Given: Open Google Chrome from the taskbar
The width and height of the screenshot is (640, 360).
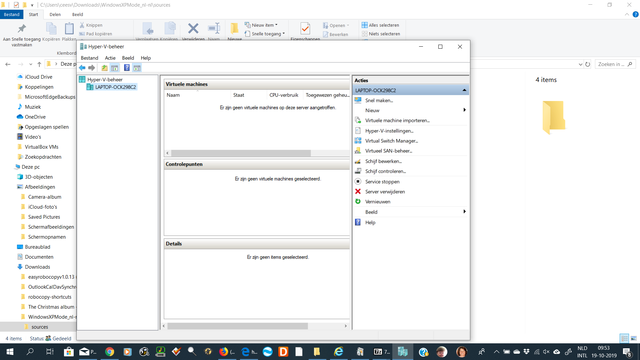Looking at the screenshot, I should point(109,352).
